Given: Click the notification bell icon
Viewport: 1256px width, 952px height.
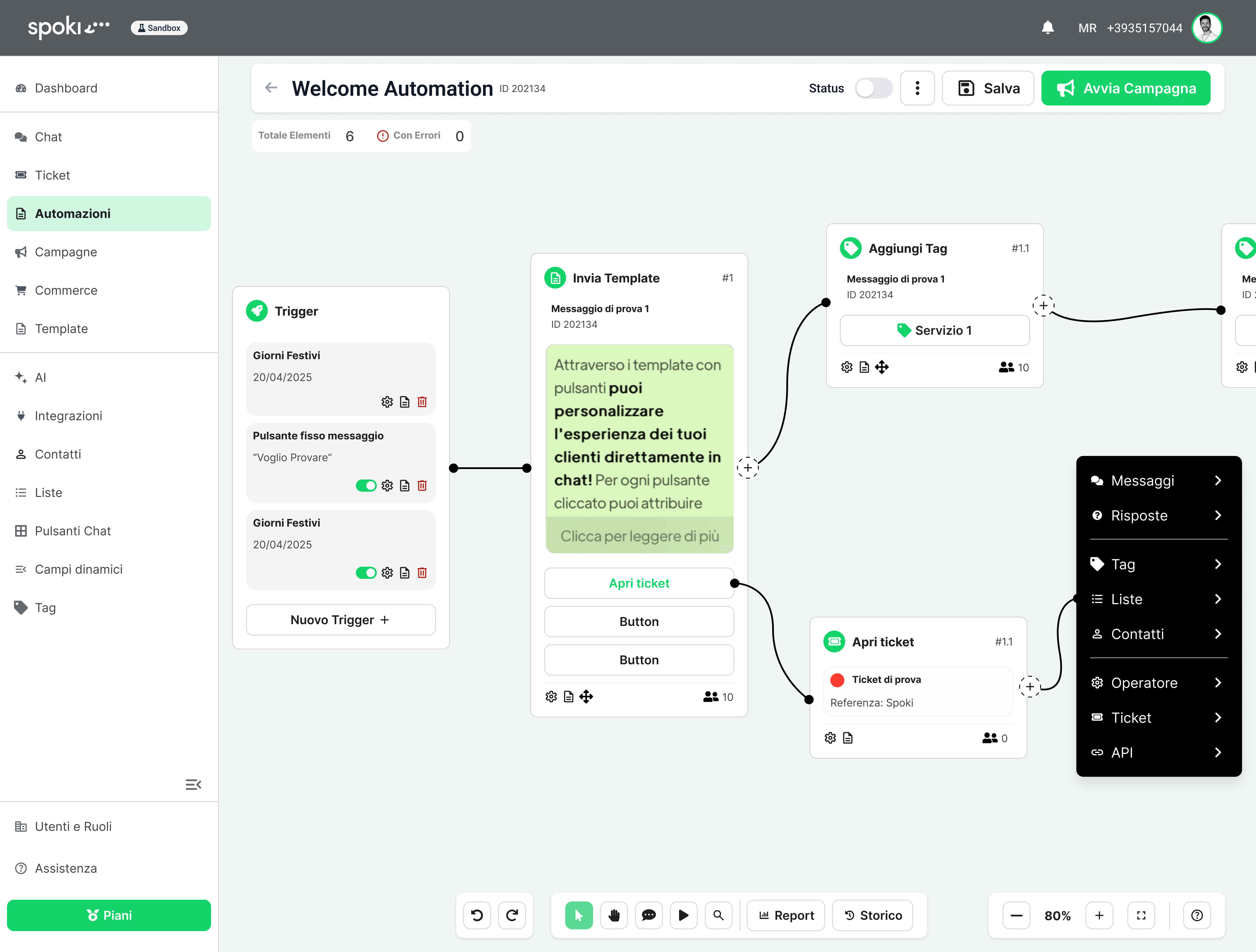Looking at the screenshot, I should (x=1048, y=27).
